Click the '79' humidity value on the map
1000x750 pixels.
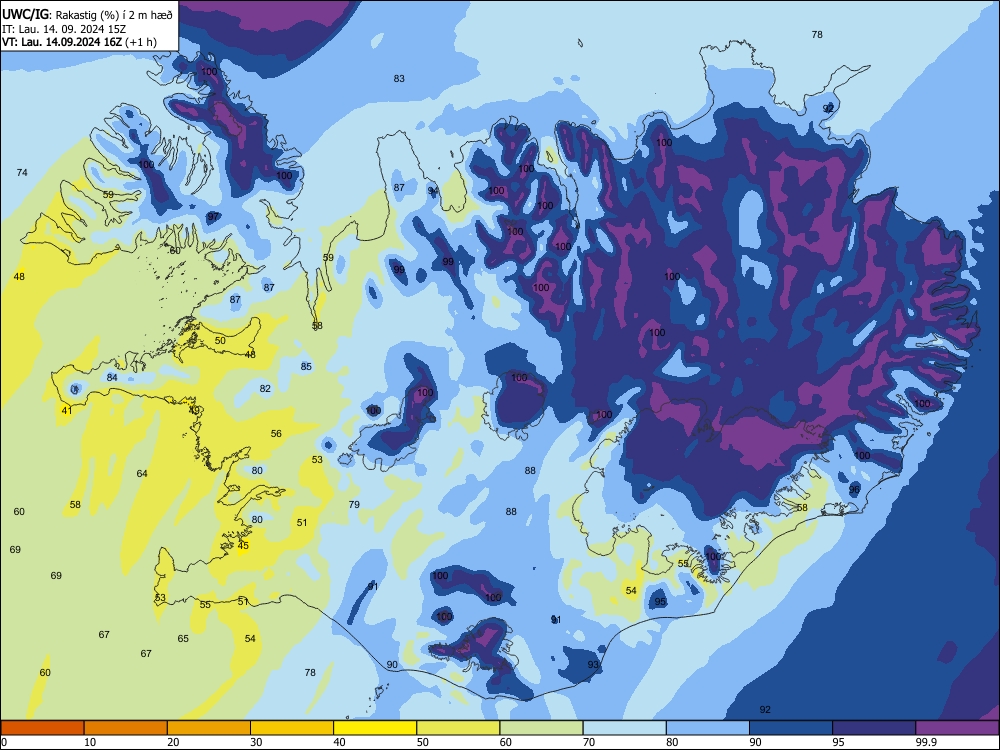[x=354, y=504]
